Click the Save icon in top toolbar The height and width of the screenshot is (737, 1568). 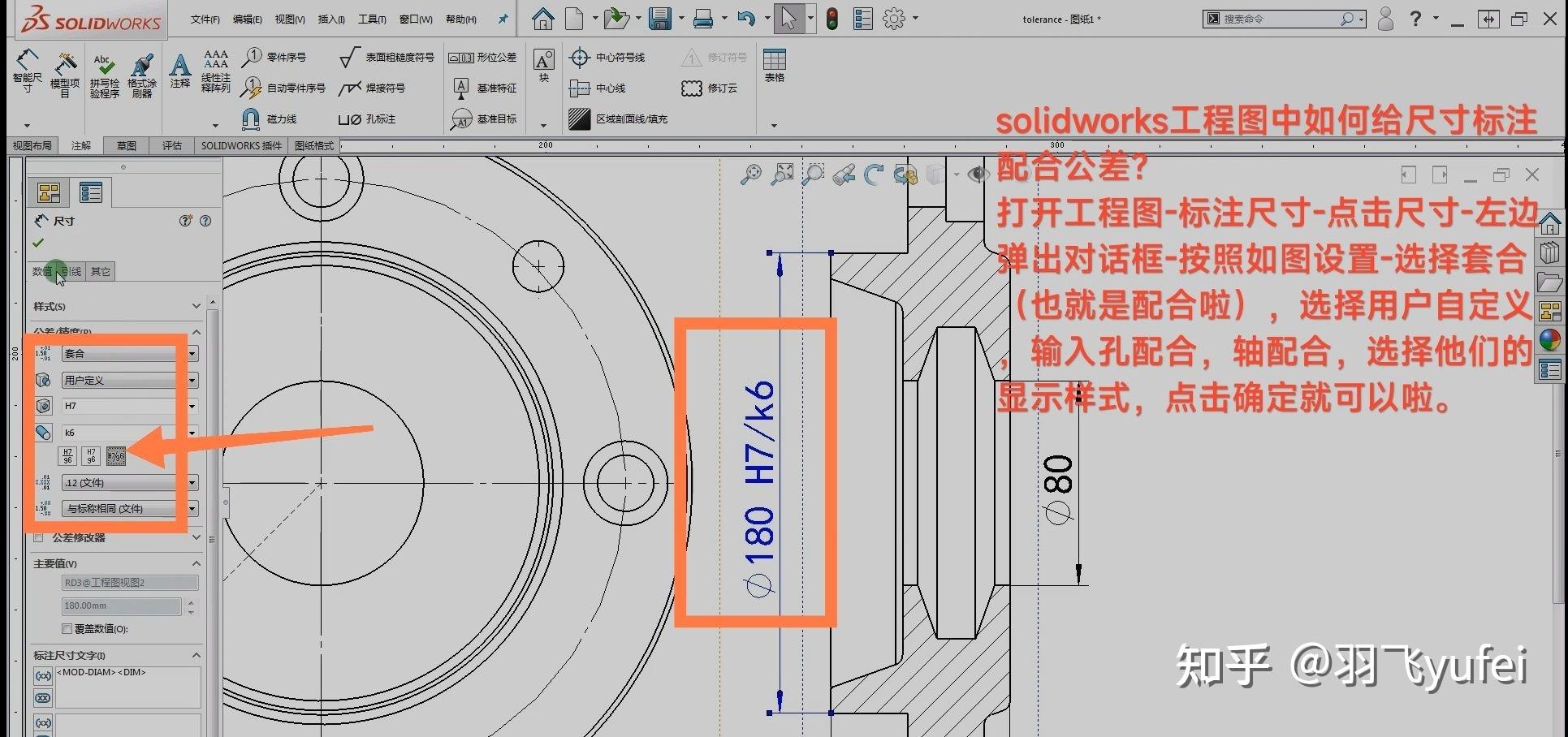click(x=659, y=19)
